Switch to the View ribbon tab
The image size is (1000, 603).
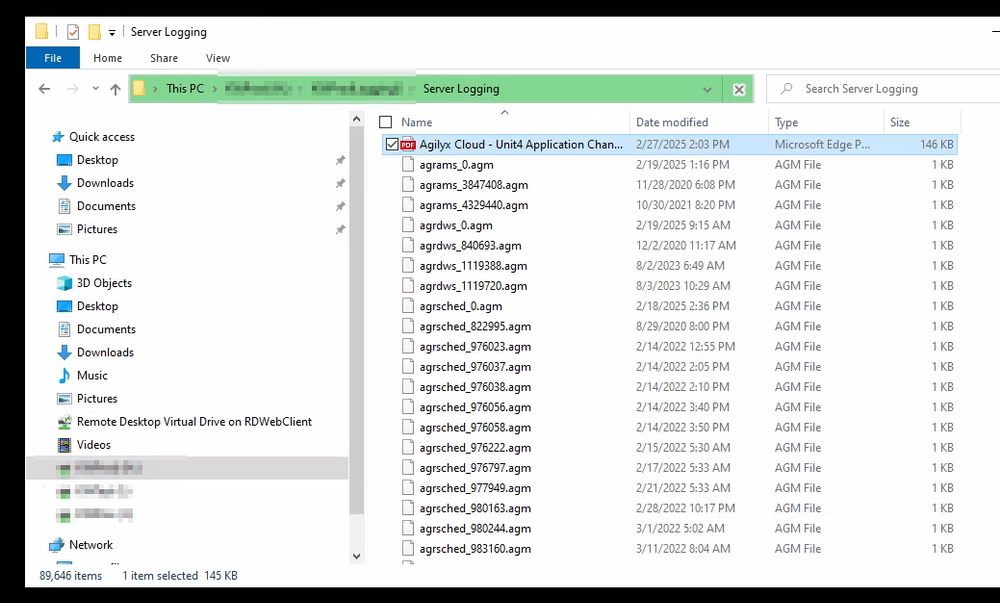point(217,58)
